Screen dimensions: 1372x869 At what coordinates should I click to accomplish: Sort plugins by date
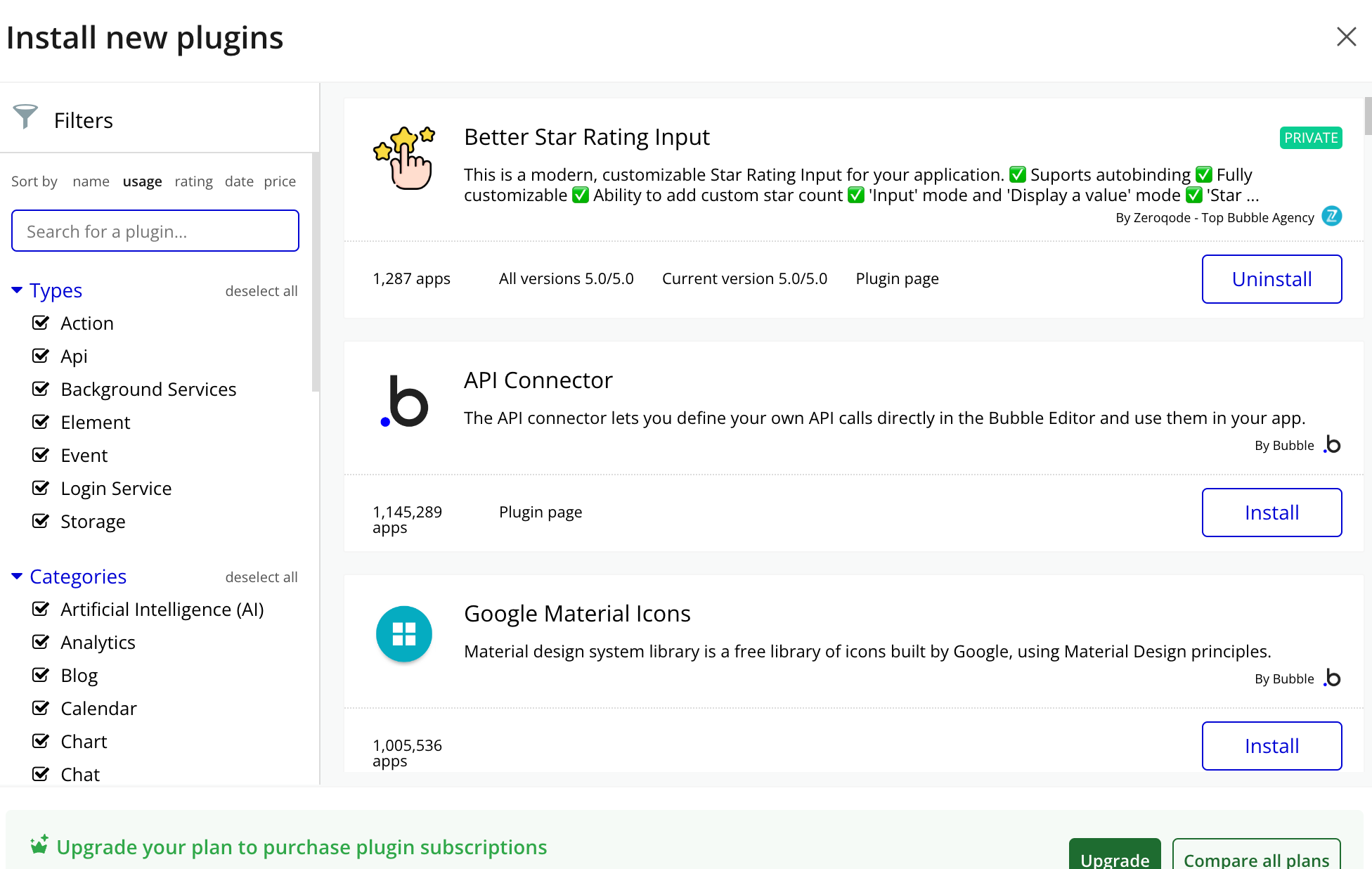[239, 181]
